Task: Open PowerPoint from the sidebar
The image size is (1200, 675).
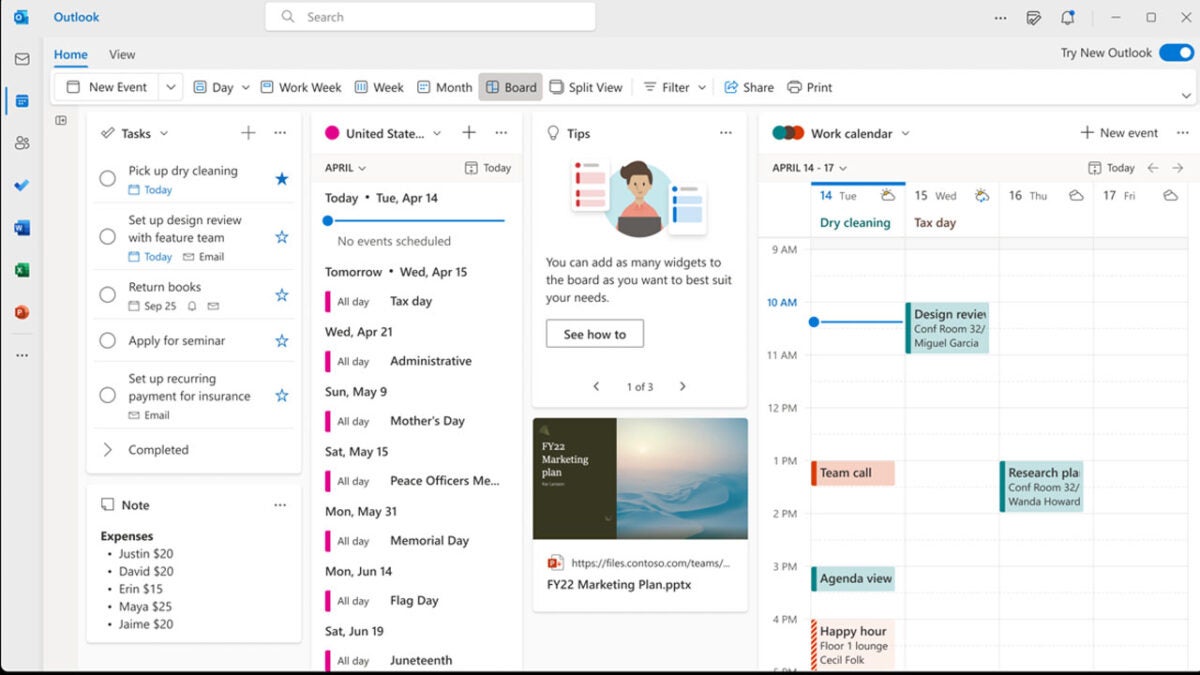Action: (22, 312)
